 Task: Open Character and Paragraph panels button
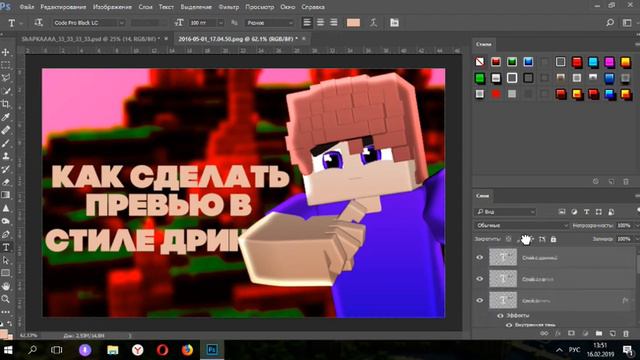[394, 23]
